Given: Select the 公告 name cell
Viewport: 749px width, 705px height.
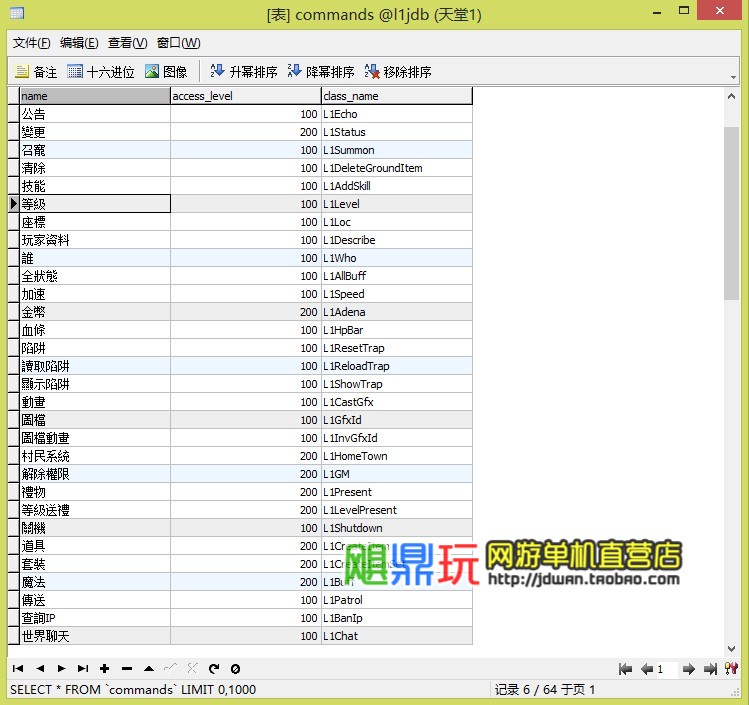Looking at the screenshot, I should pos(95,114).
